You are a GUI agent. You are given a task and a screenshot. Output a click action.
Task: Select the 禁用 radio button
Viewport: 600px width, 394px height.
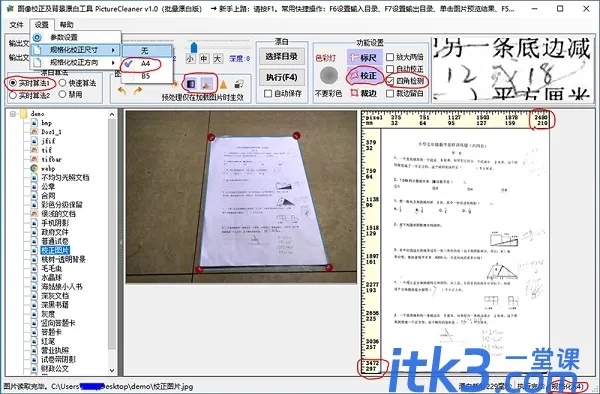point(62,94)
